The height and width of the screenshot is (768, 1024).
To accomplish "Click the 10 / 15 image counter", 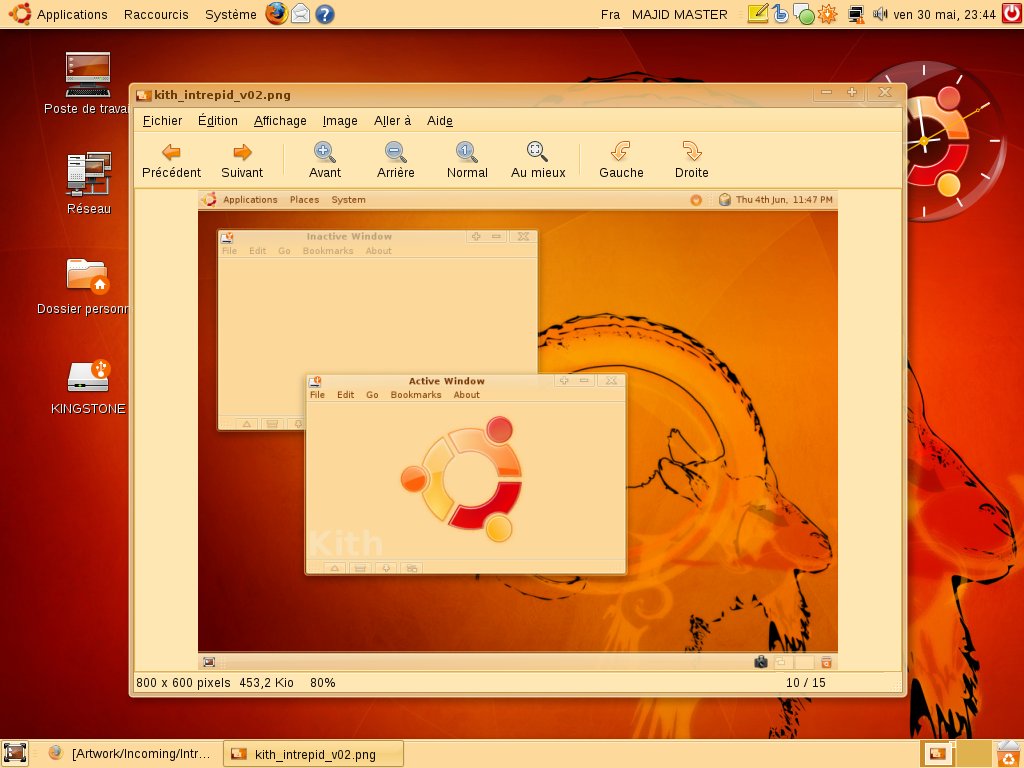I will (805, 682).
